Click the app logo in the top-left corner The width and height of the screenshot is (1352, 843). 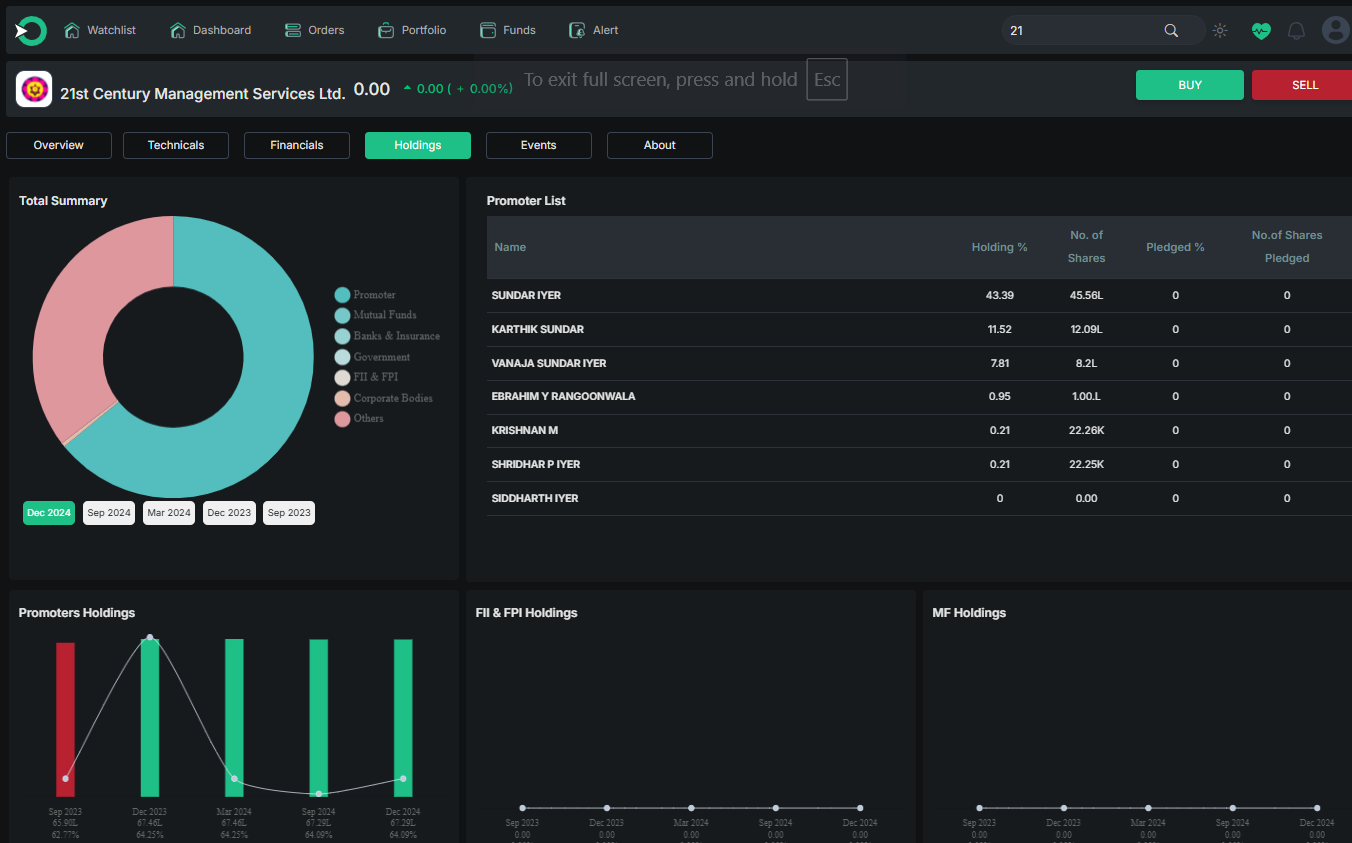[30, 31]
